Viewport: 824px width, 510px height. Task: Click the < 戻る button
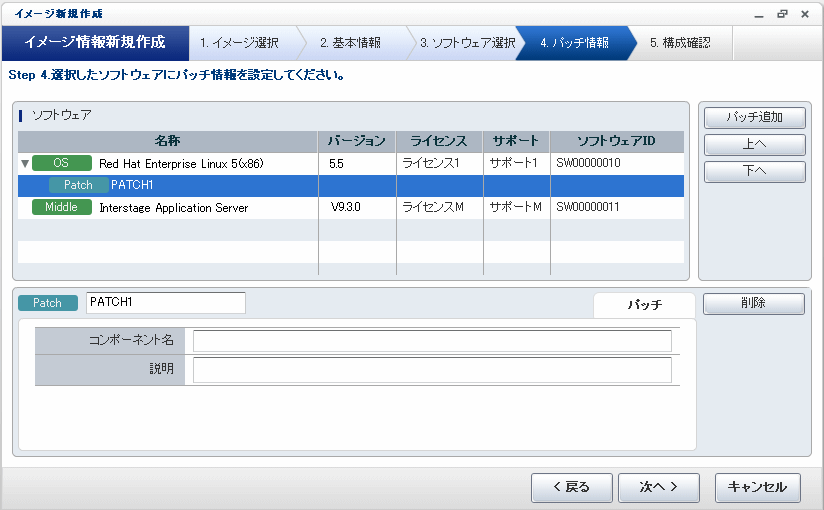[x=572, y=487]
